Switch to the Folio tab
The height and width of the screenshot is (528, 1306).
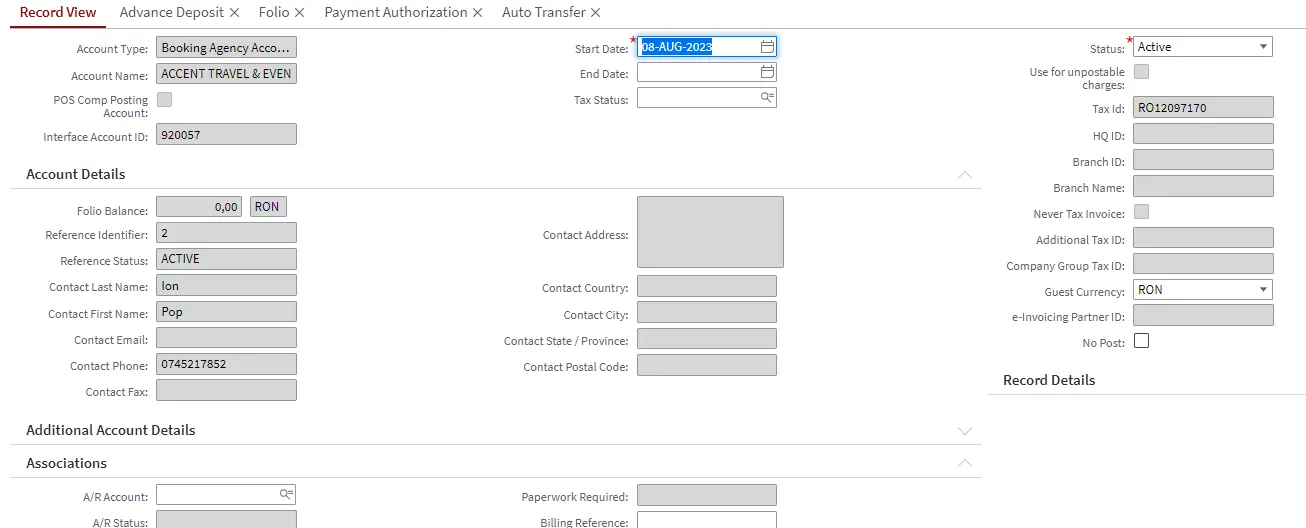273,12
